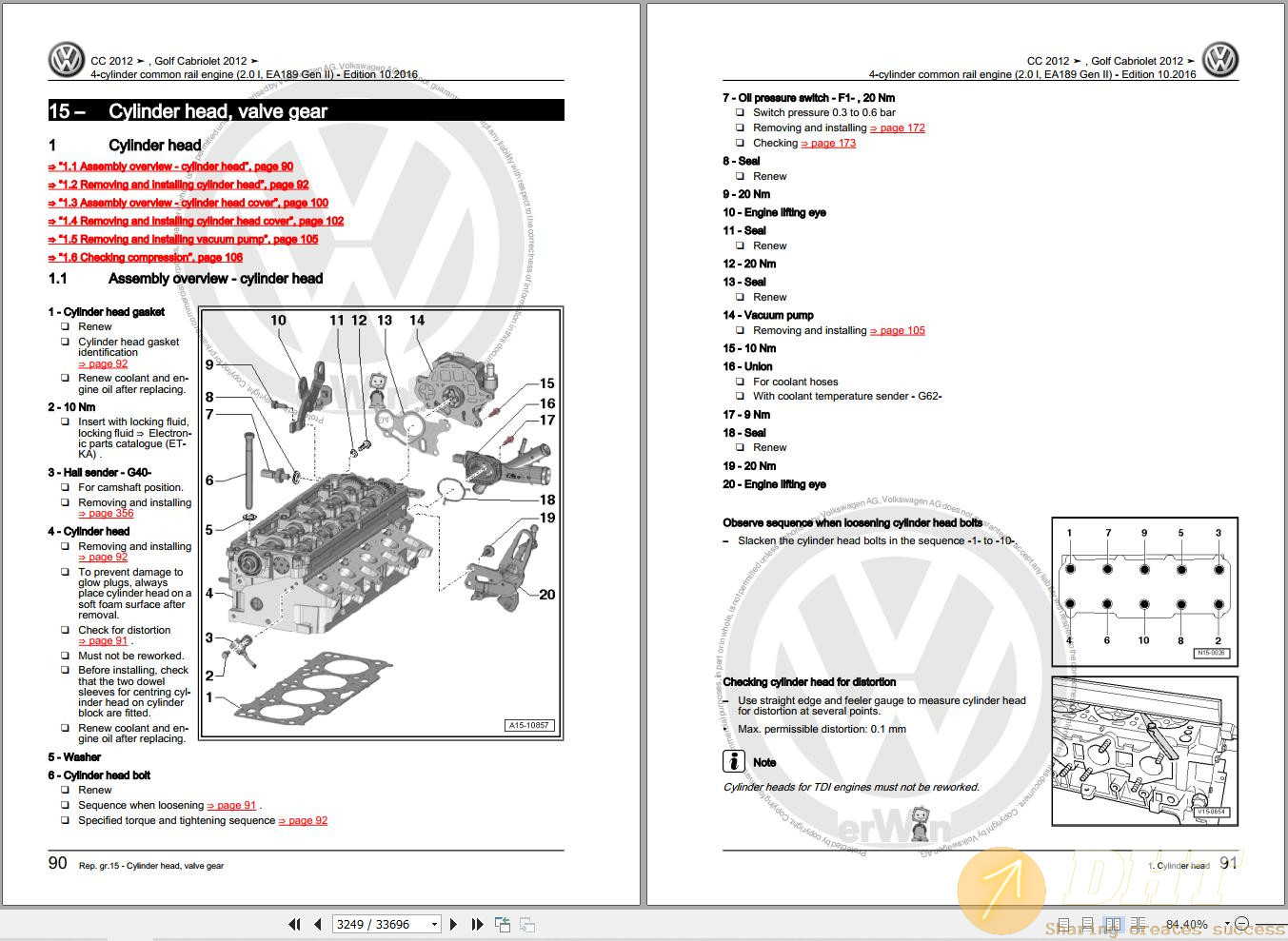Select the continuous facing layout
The height and width of the screenshot is (941, 1288).
(x=1138, y=925)
